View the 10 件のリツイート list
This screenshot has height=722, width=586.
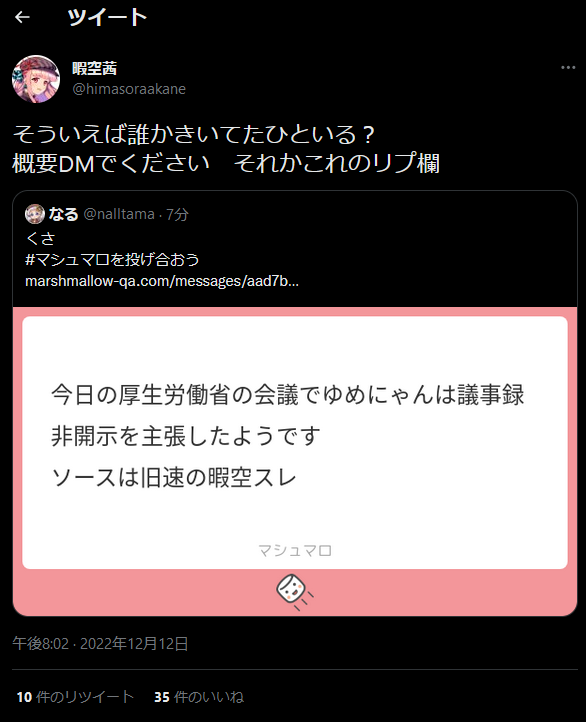coord(75,697)
